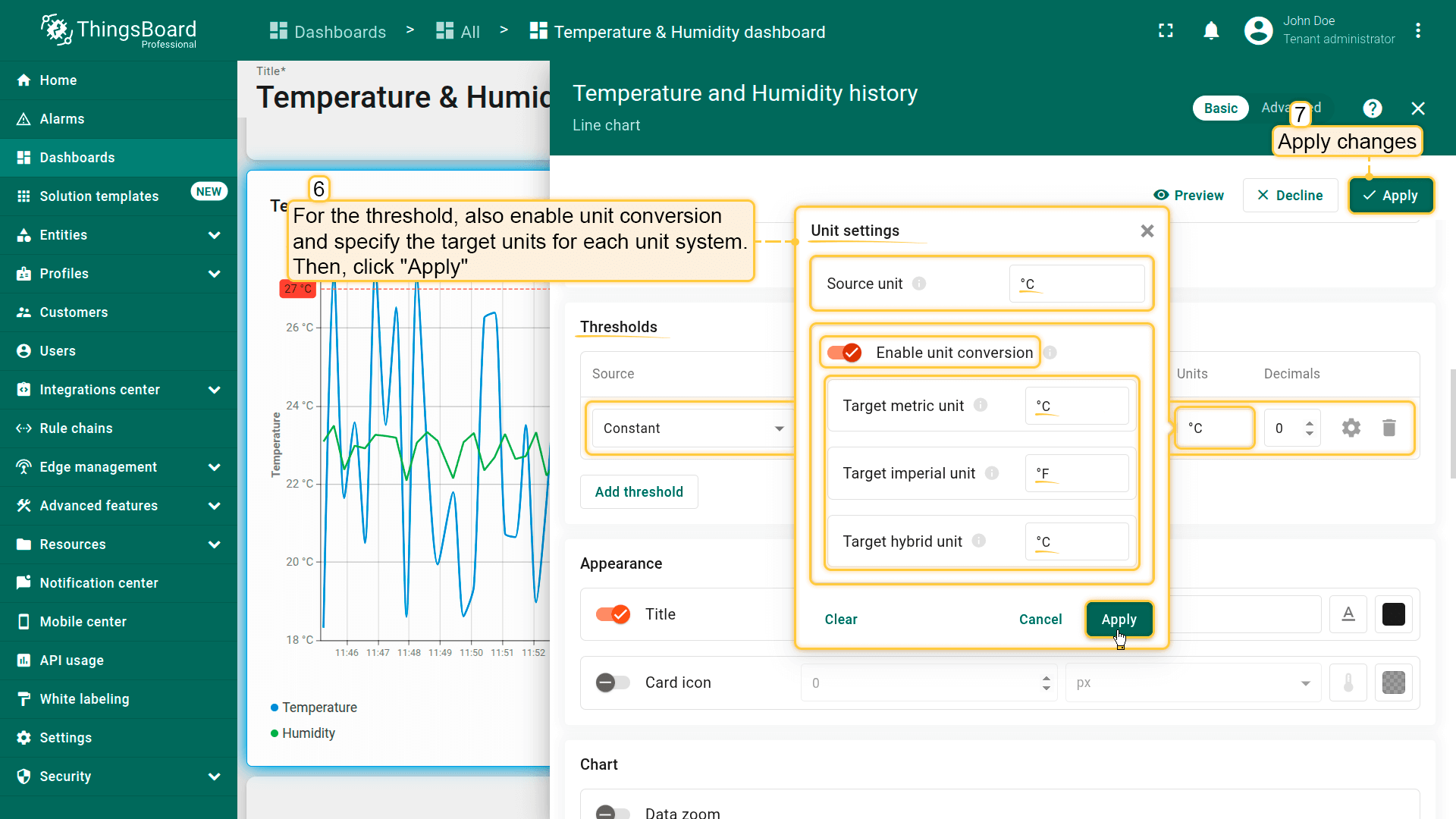Enable the Card icon toggle
The width and height of the screenshot is (1456, 819).
pos(613,682)
